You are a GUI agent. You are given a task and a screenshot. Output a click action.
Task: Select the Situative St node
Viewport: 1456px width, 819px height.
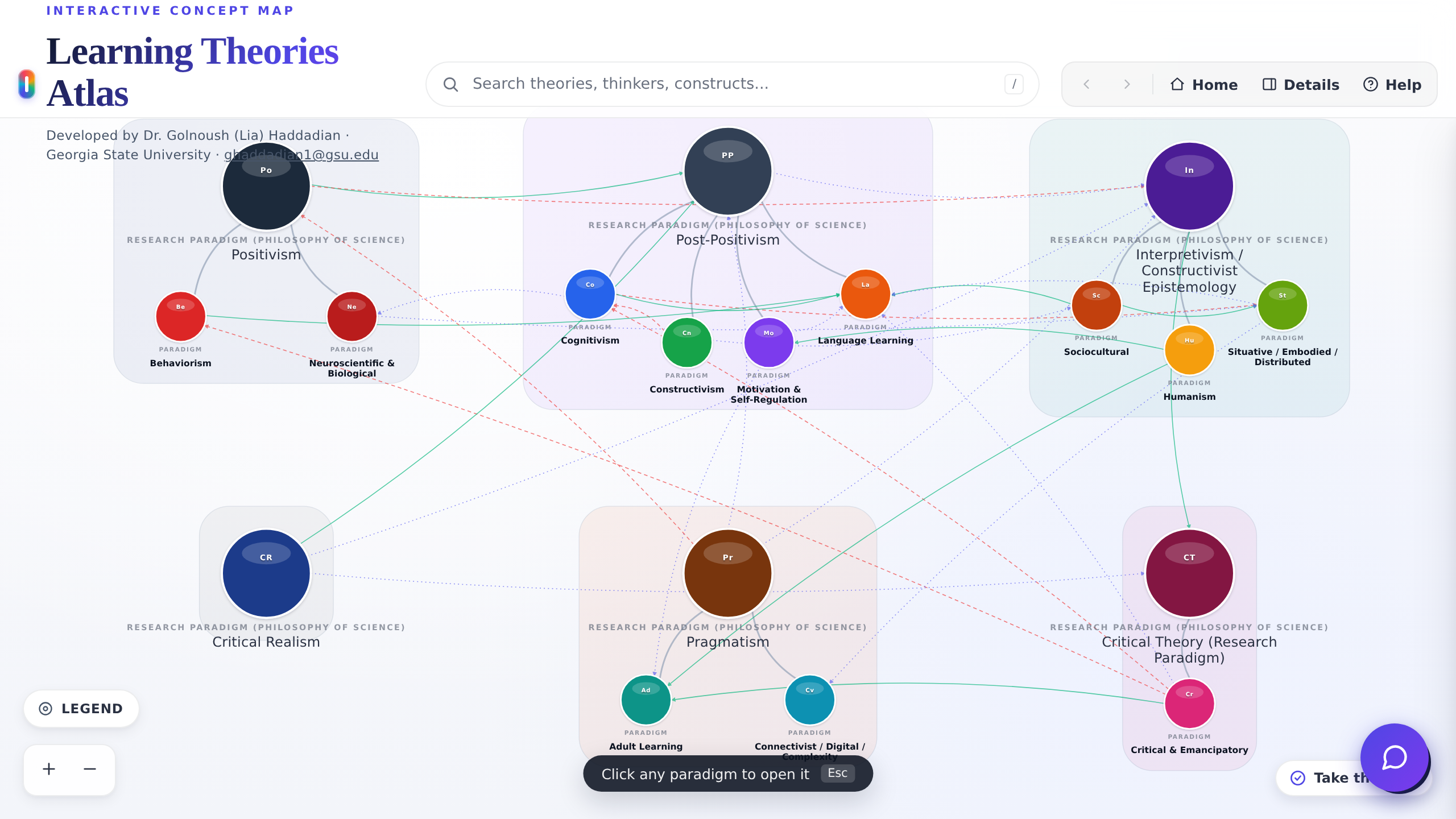1283,305
